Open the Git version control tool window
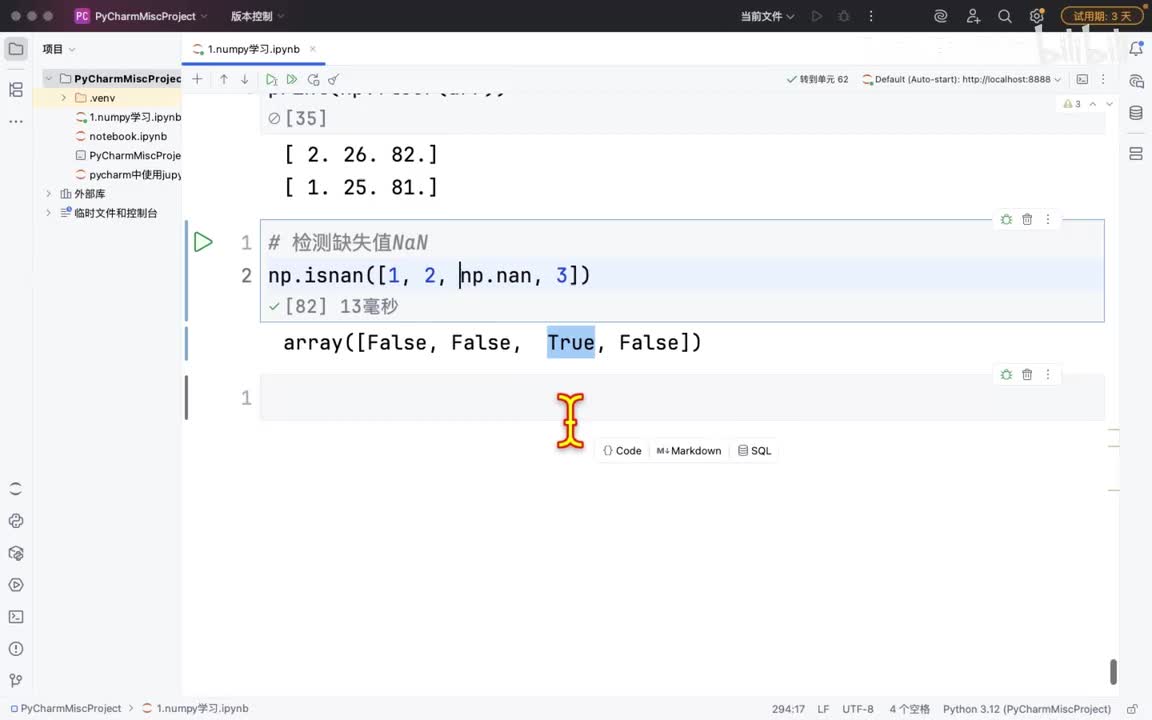 coord(15,680)
